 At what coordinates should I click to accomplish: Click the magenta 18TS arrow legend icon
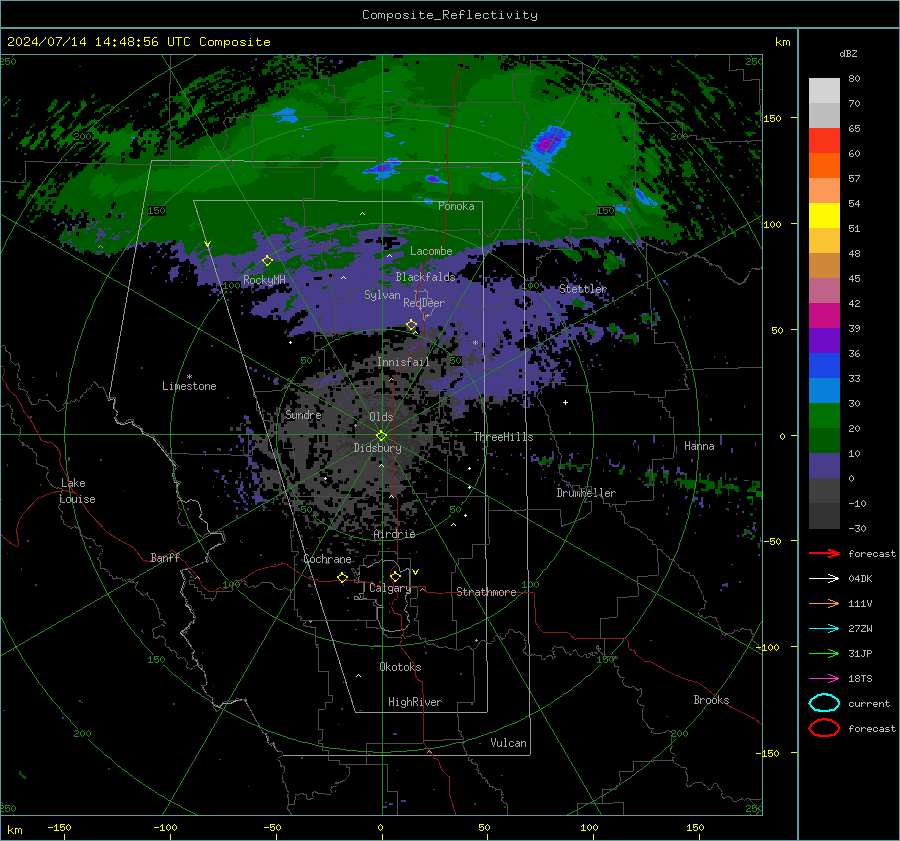(x=824, y=679)
